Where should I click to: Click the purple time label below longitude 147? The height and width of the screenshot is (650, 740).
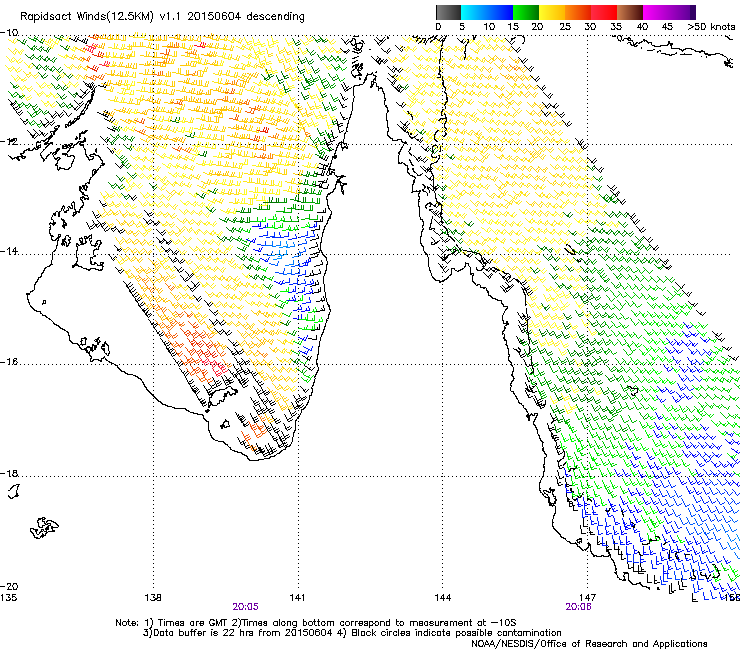pyautogui.click(x=578, y=607)
